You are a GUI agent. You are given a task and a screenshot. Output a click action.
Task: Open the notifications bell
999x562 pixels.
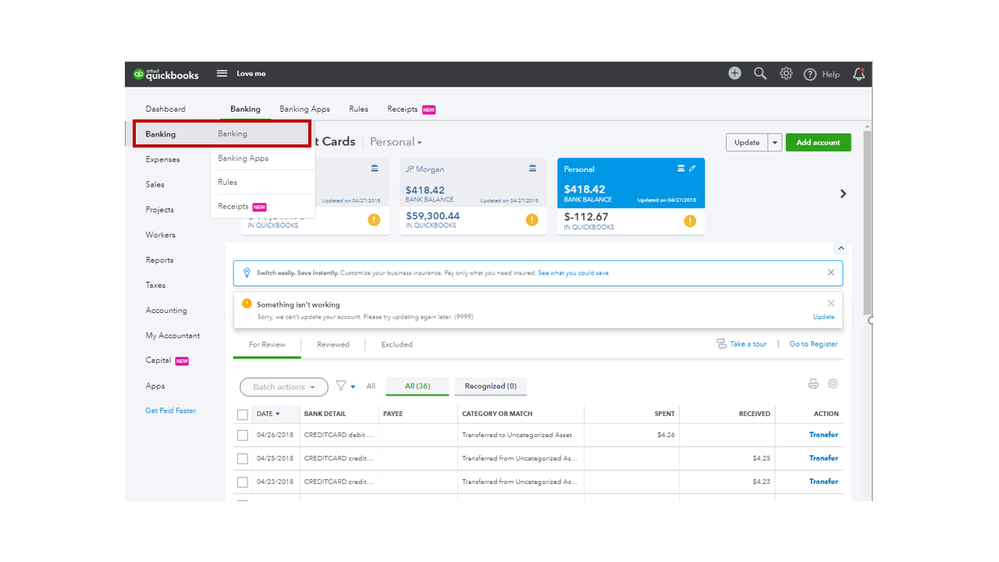[x=859, y=74]
